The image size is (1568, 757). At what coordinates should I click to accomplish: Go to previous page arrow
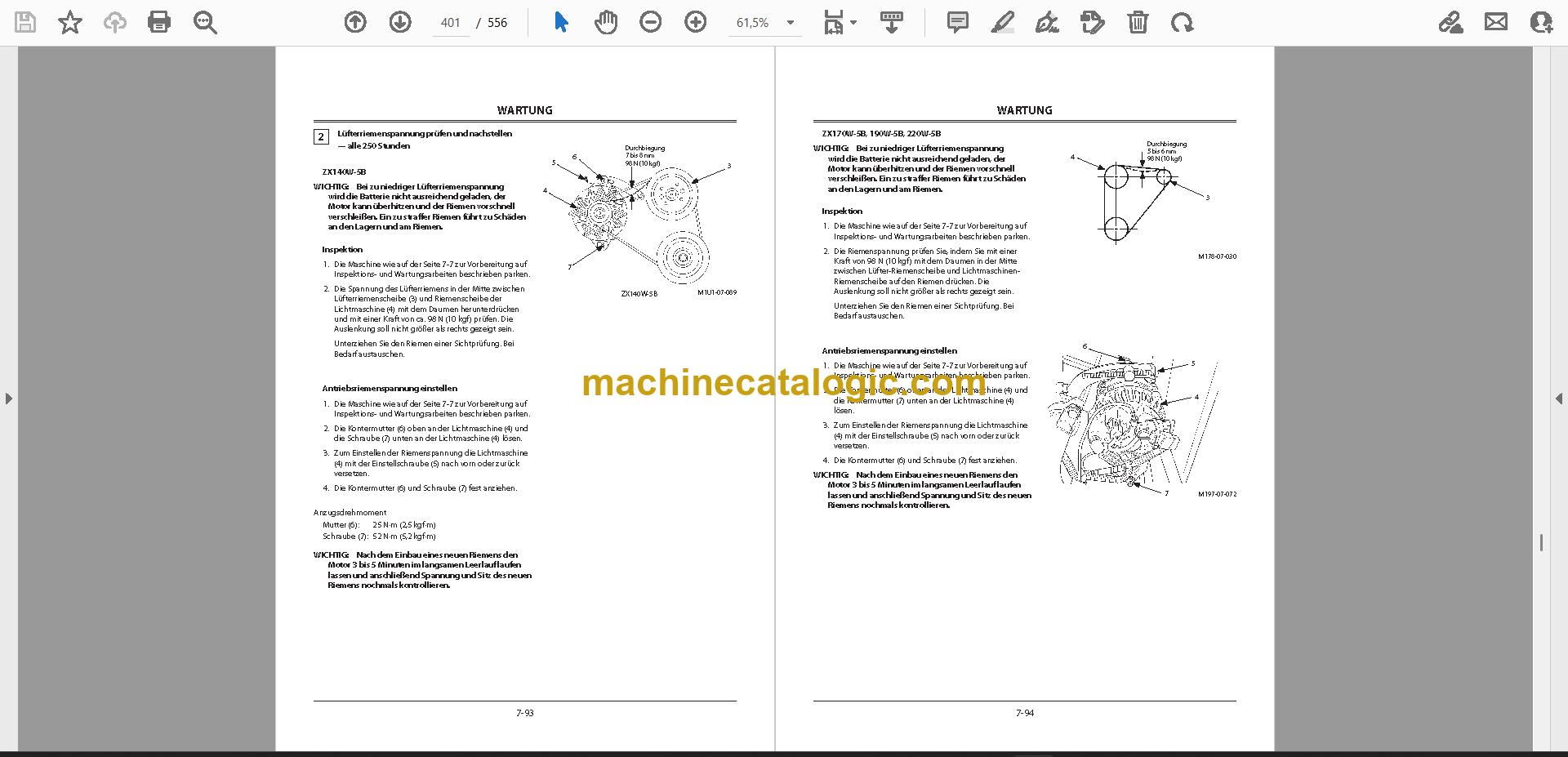(355, 22)
